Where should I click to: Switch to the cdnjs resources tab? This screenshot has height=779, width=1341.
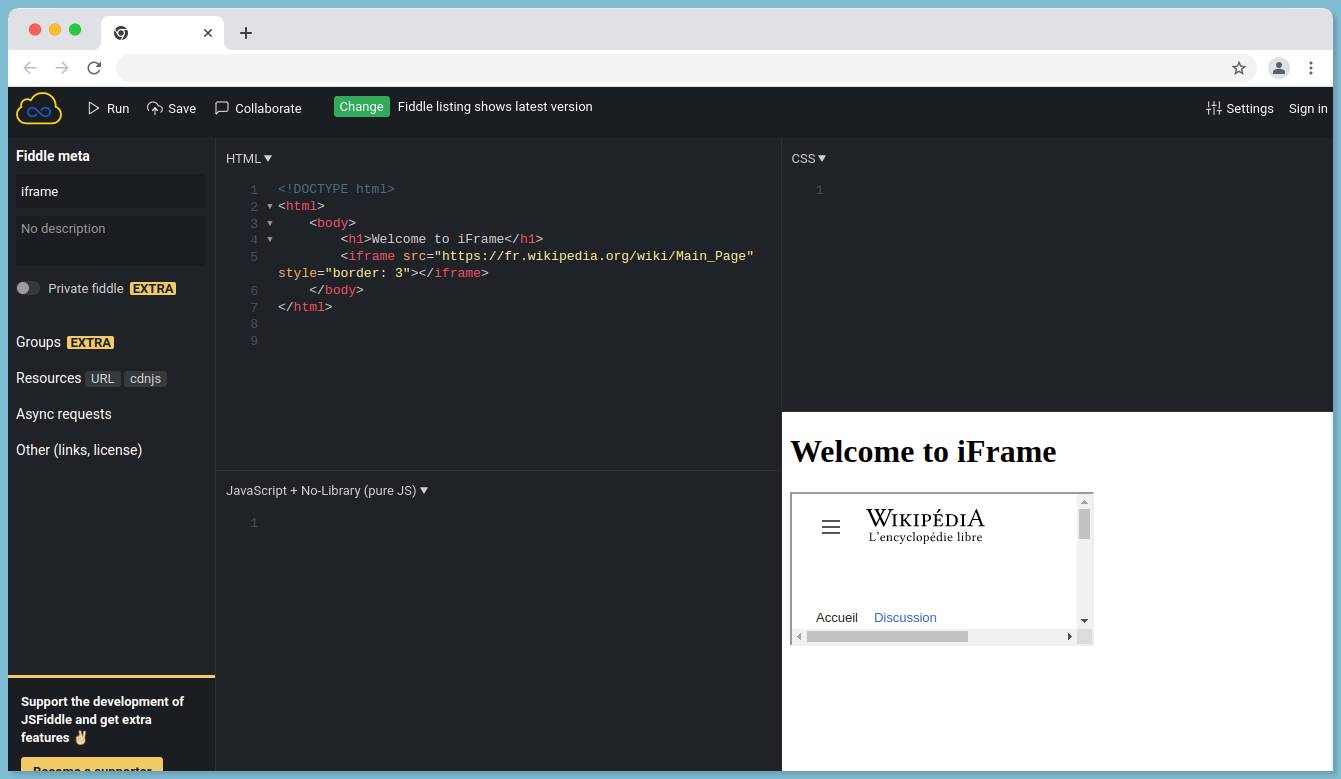145,378
